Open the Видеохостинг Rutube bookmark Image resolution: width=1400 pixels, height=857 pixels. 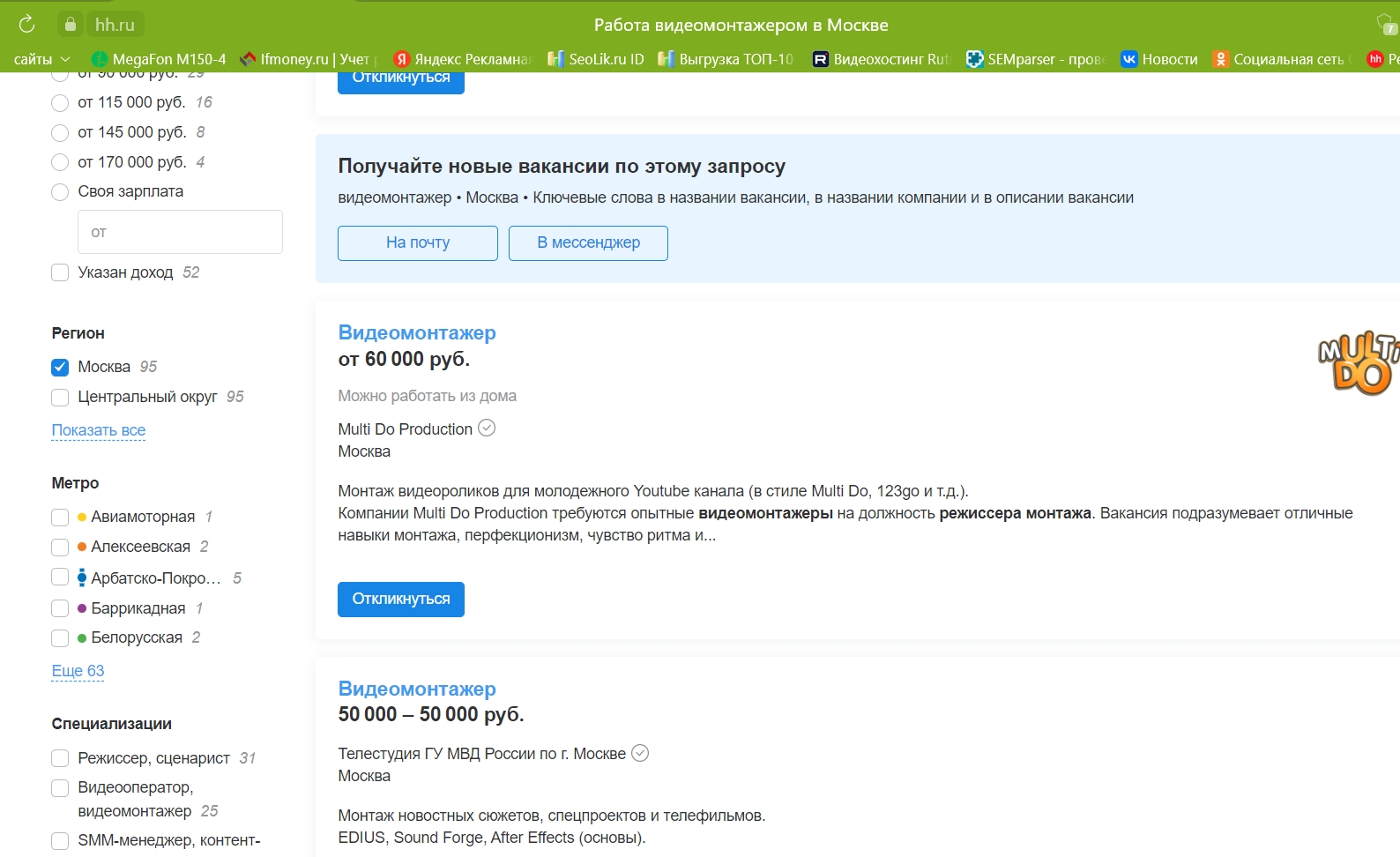pos(882,59)
